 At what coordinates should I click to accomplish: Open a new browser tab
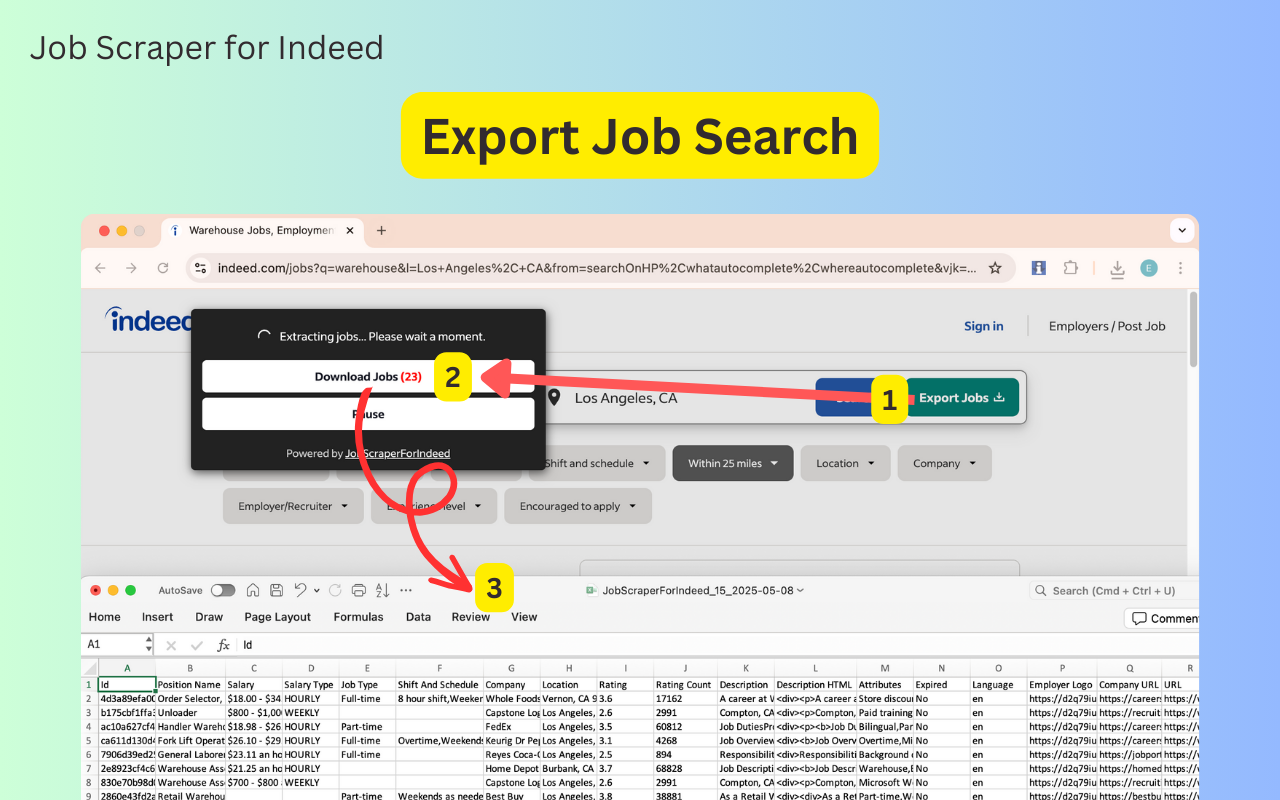tap(380, 230)
